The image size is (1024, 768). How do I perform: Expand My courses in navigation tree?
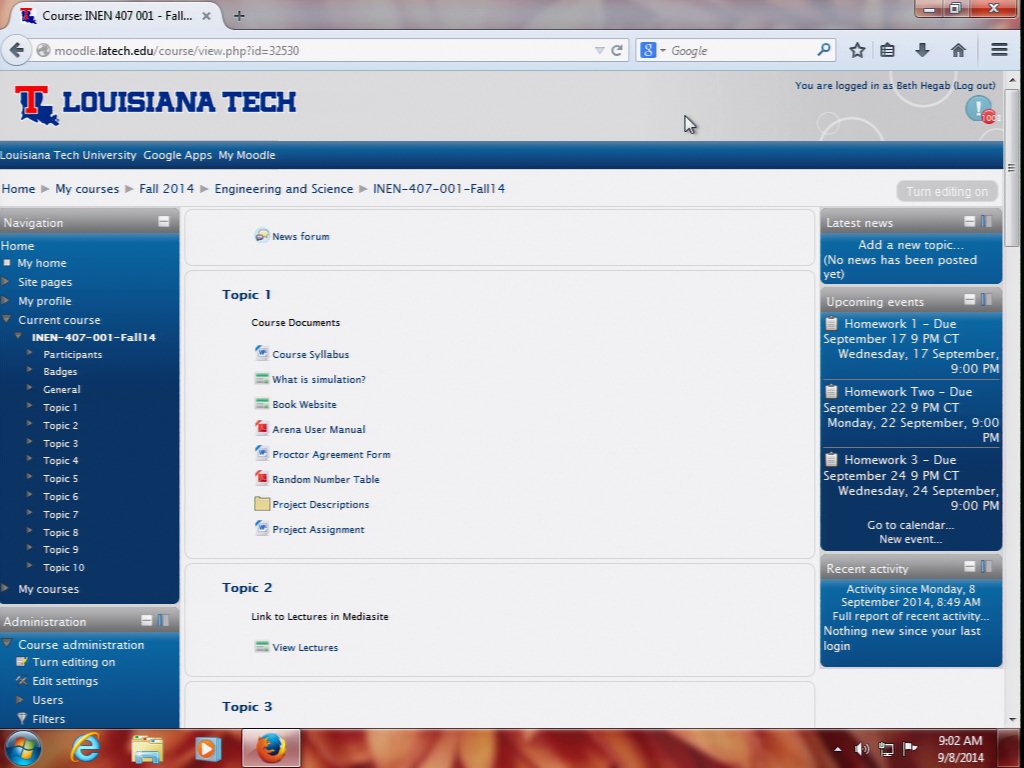6,589
